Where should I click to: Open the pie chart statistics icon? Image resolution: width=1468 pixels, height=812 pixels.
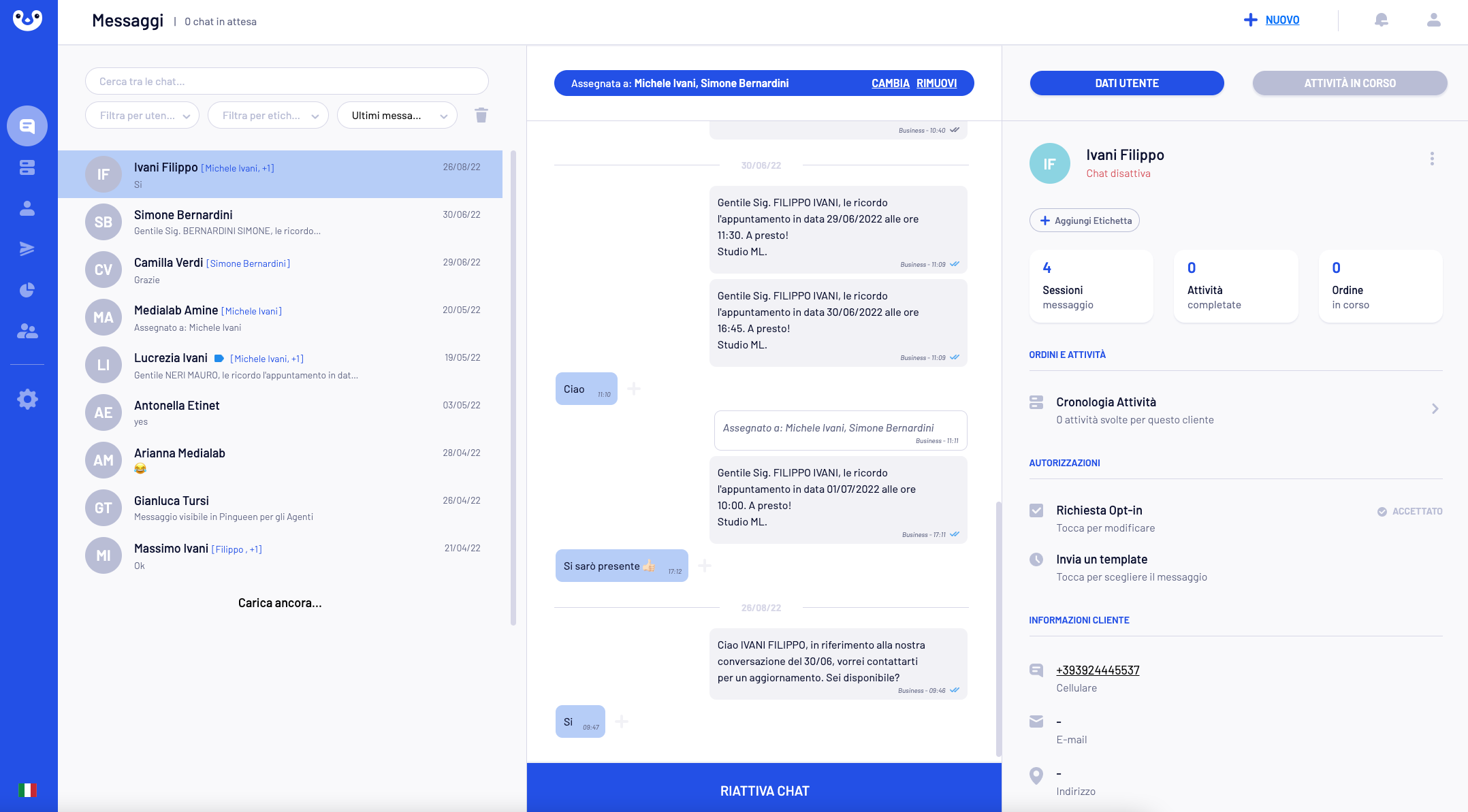tap(27, 291)
